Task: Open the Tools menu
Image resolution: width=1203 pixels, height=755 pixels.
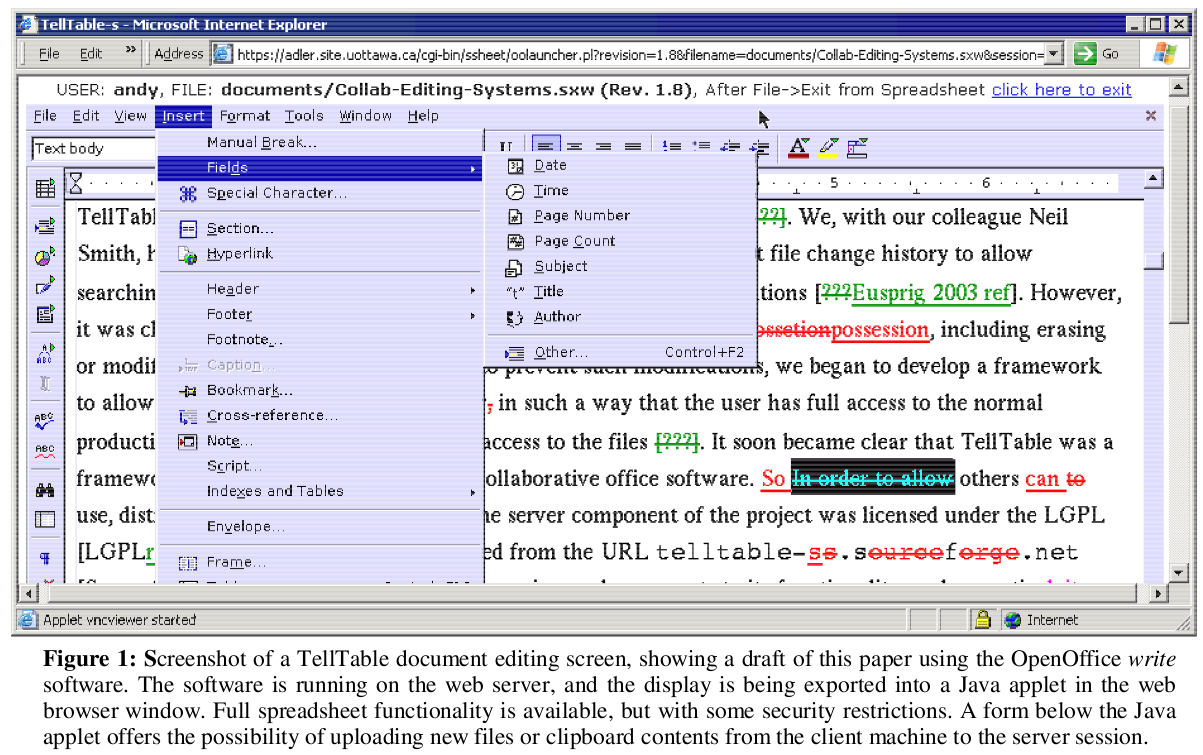Action: [x=304, y=116]
